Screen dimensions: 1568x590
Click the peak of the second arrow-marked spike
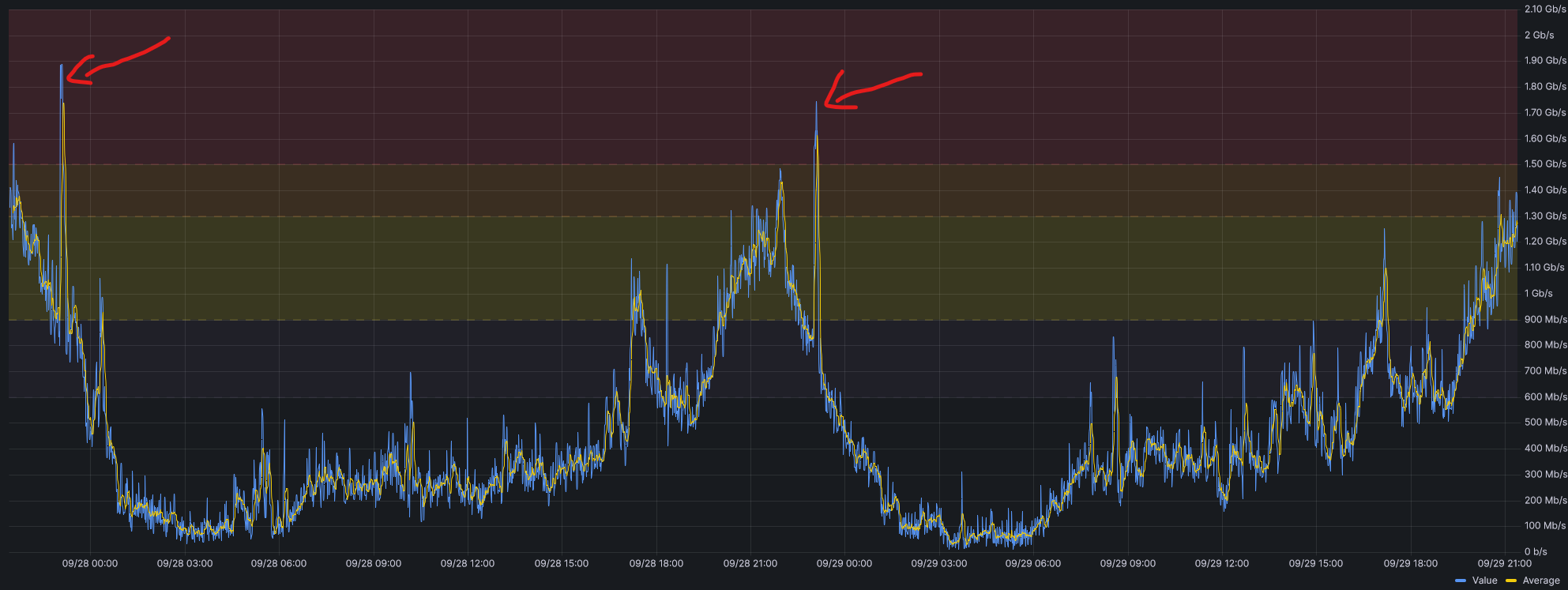click(x=817, y=103)
